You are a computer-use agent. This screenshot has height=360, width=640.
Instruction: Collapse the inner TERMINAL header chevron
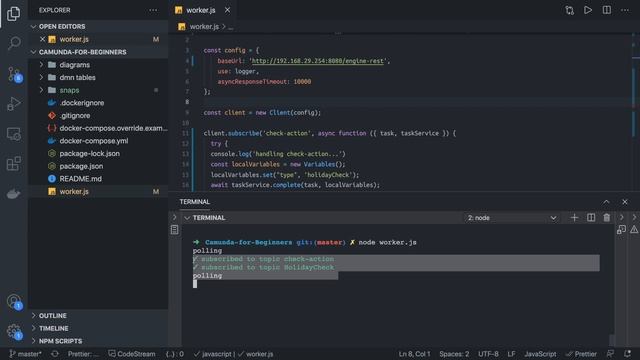(187, 218)
